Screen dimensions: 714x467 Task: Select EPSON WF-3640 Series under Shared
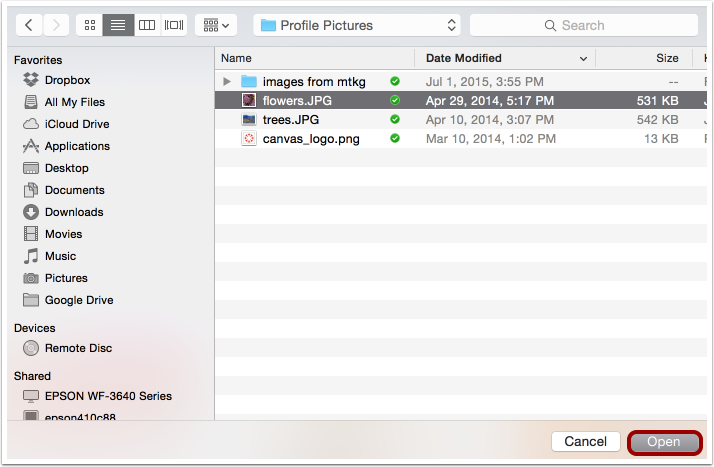(x=108, y=396)
